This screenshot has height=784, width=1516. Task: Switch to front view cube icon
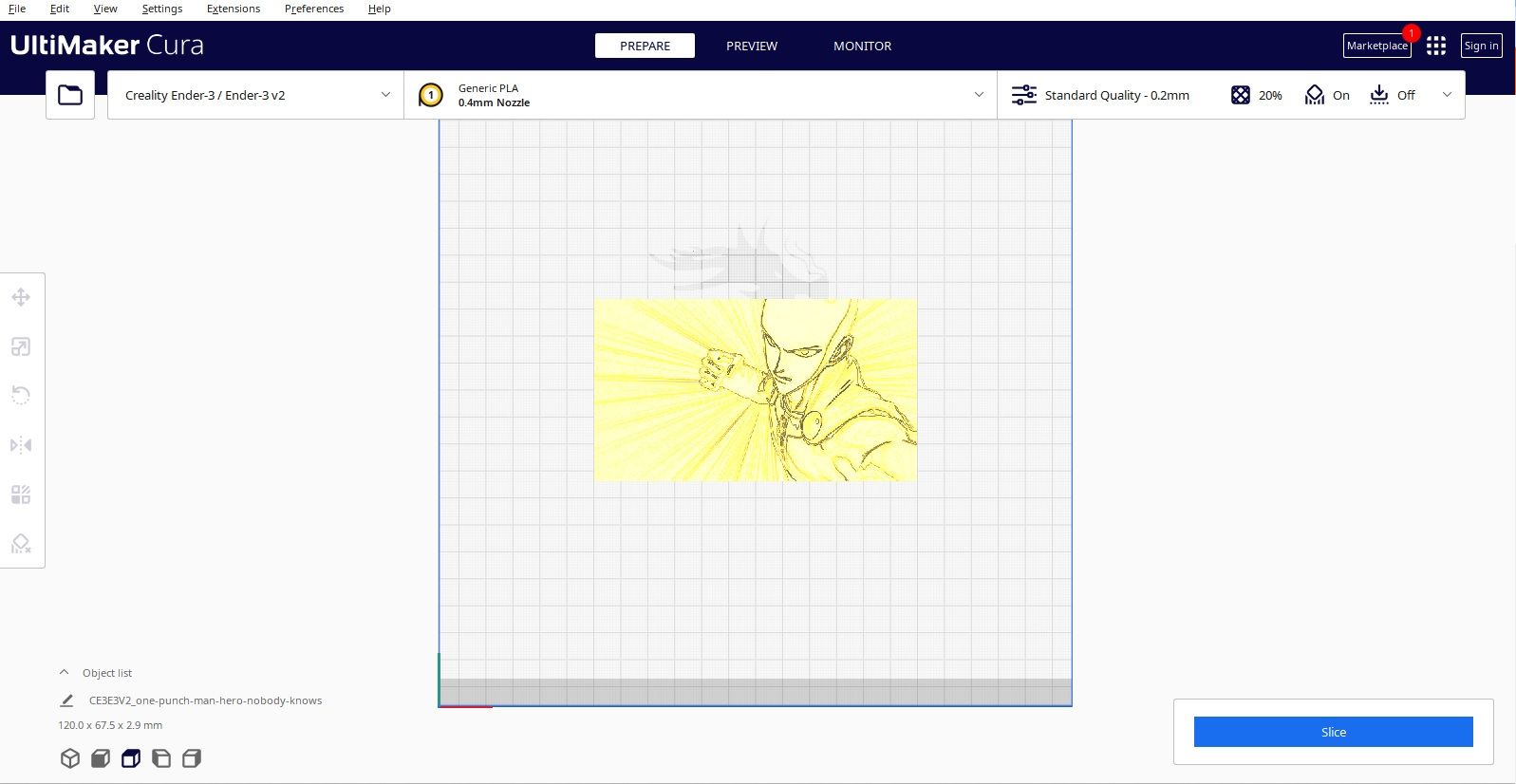101,758
